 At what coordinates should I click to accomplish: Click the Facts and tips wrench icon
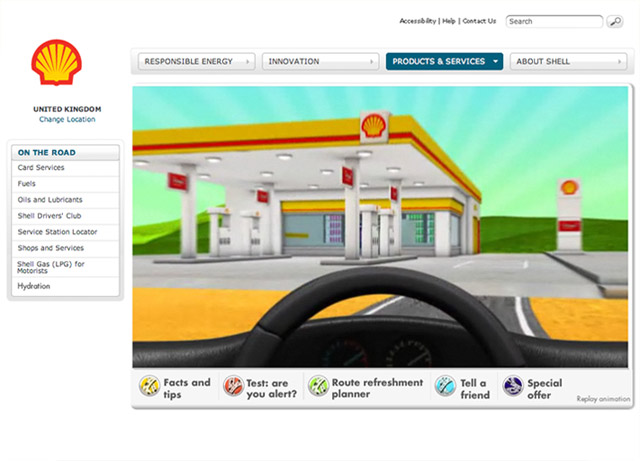click(x=149, y=387)
